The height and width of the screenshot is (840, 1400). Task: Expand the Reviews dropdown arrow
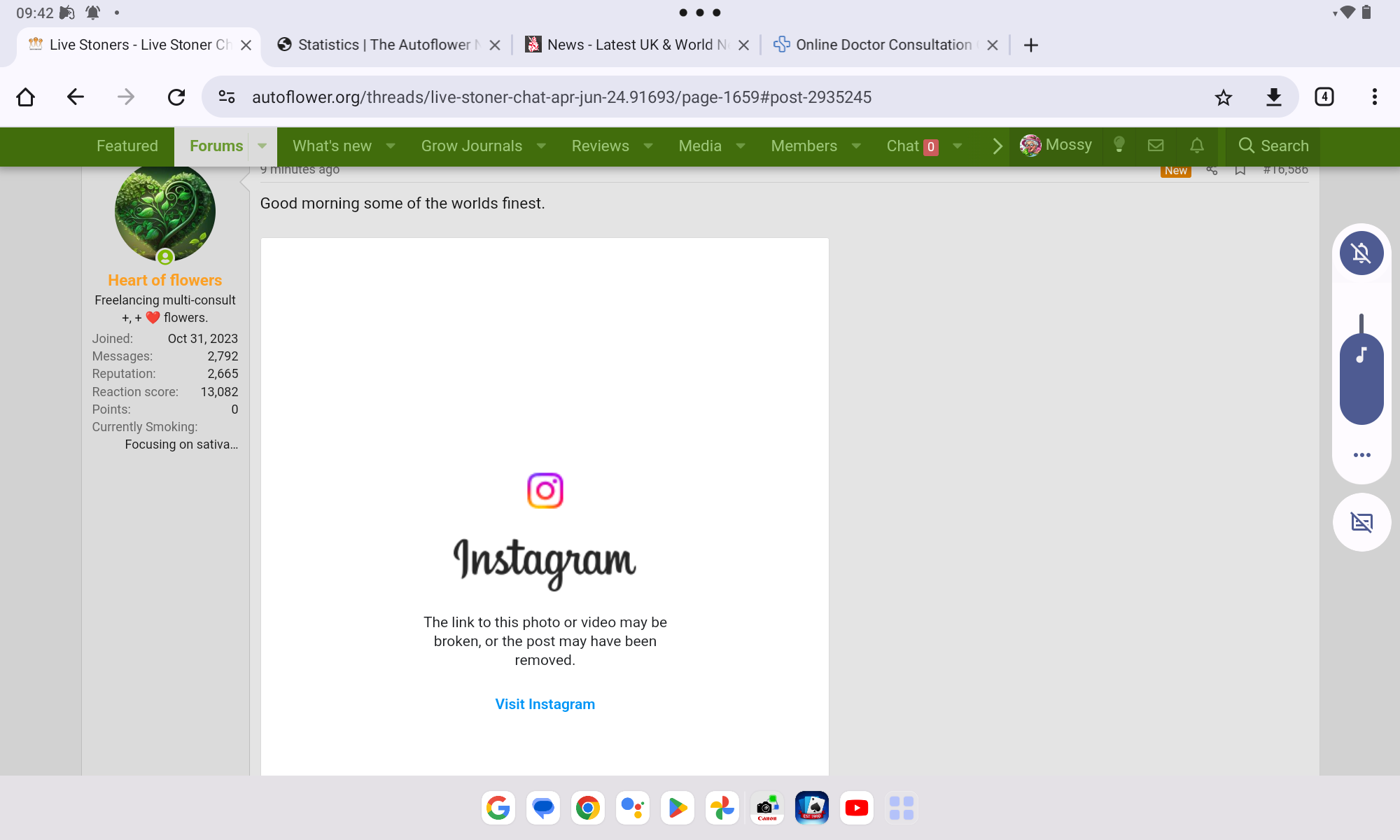pos(648,146)
